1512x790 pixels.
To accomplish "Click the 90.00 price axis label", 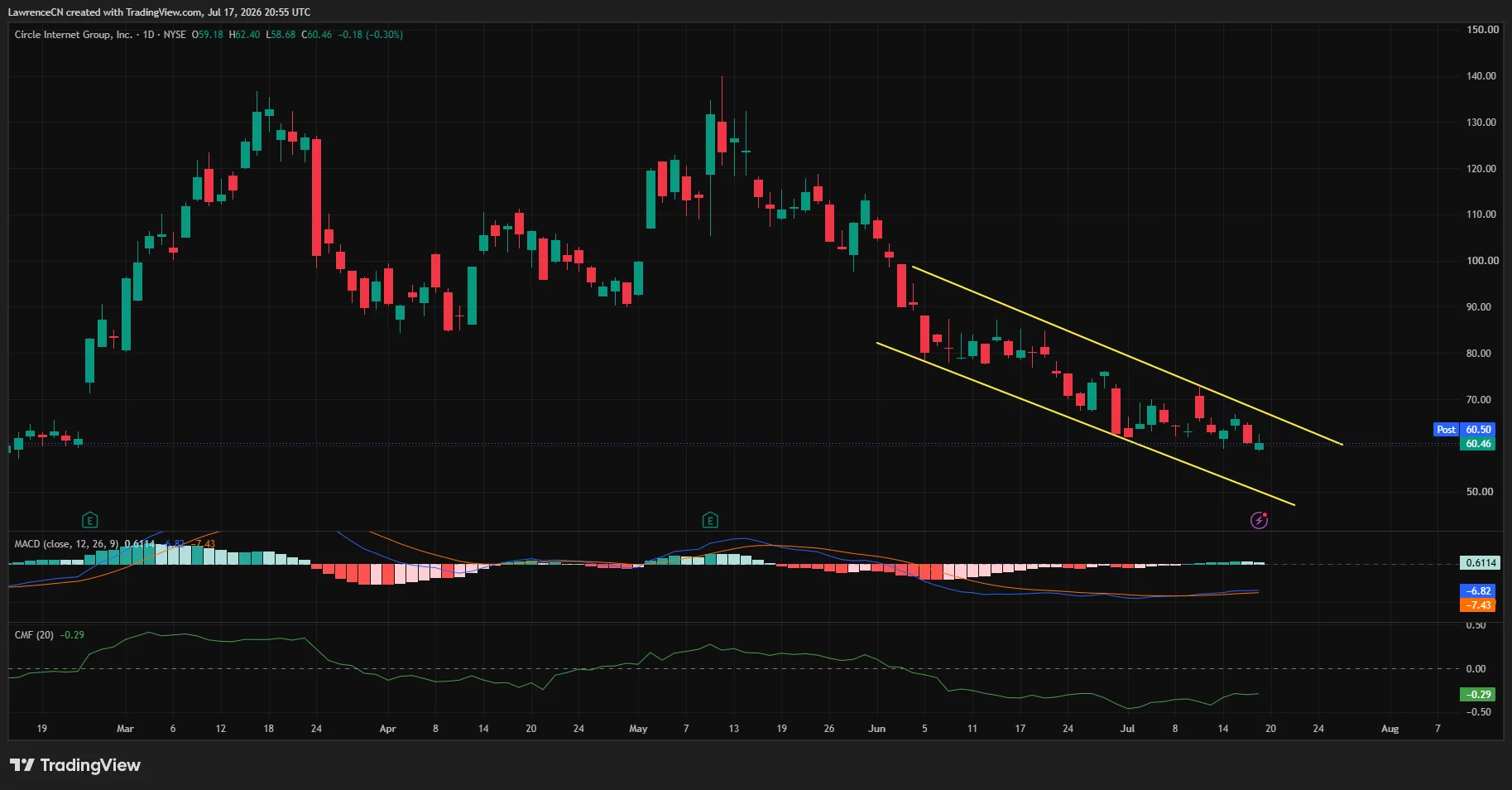I will pyautogui.click(x=1478, y=307).
